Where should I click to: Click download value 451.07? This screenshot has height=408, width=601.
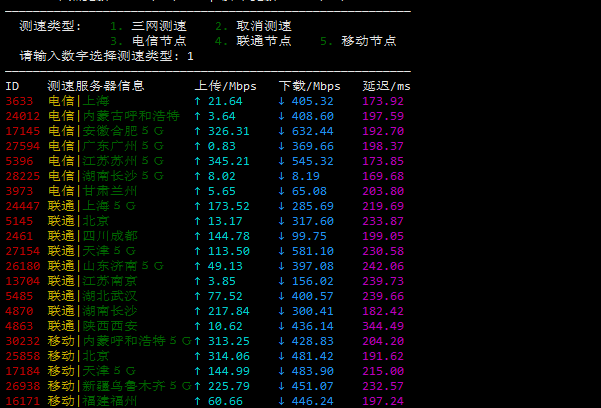pos(312,385)
